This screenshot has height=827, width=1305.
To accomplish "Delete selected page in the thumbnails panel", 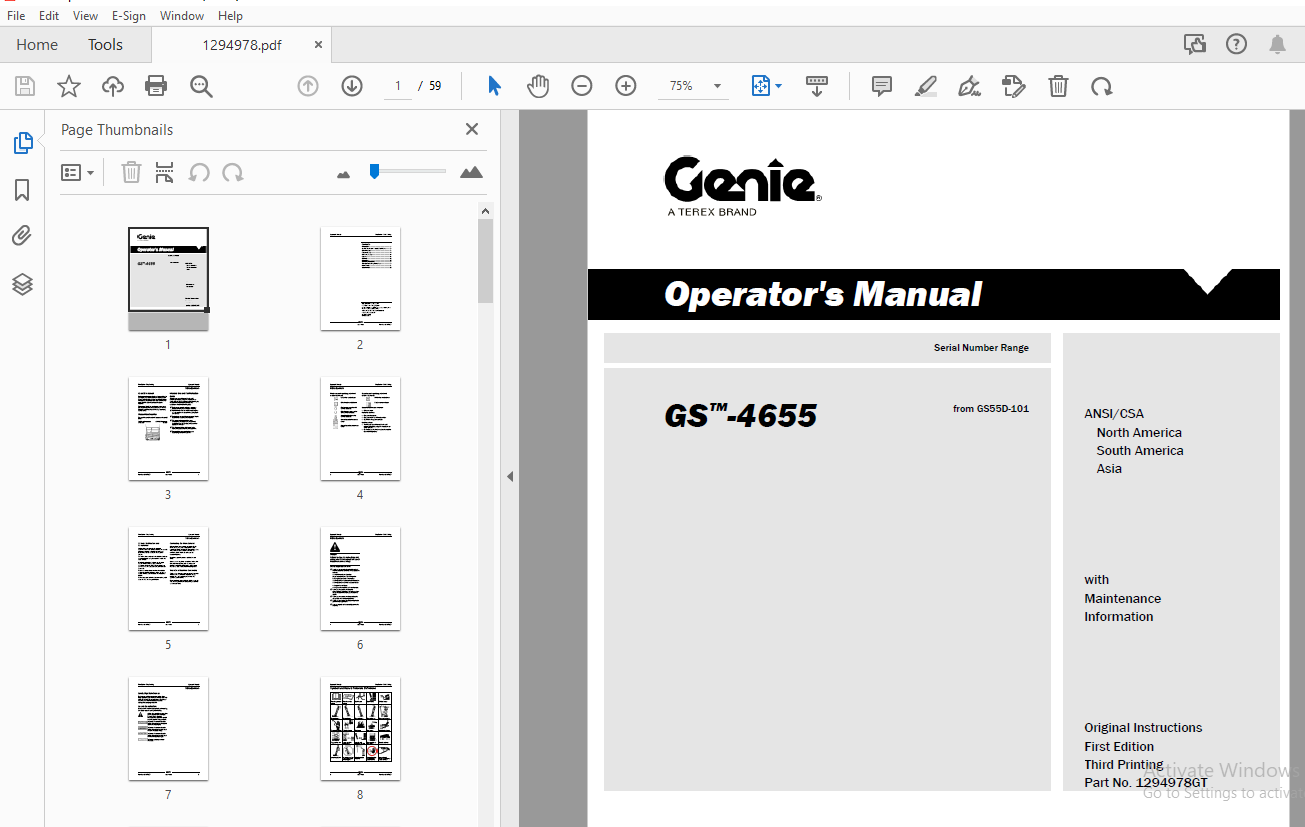I will [131, 172].
